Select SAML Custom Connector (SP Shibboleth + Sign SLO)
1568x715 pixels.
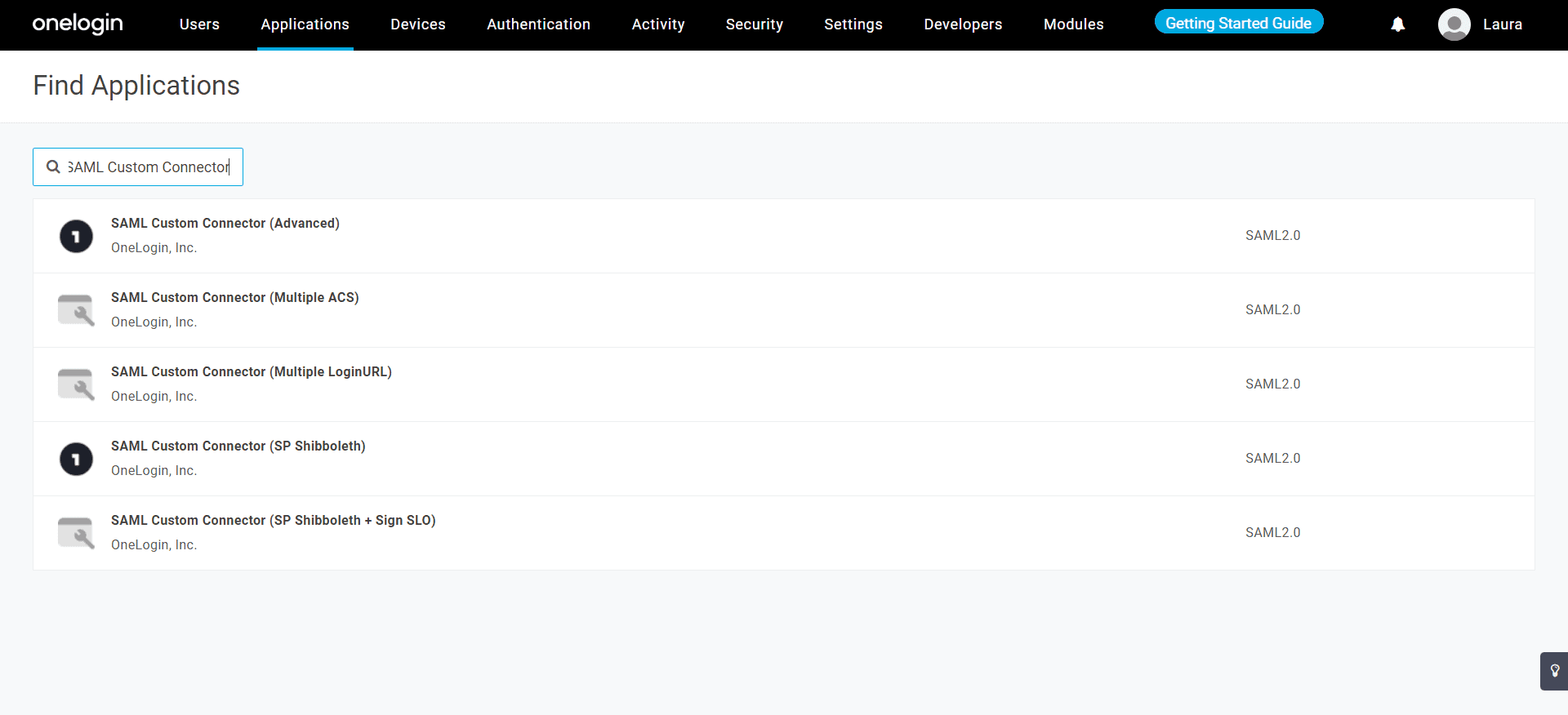pyautogui.click(x=274, y=520)
